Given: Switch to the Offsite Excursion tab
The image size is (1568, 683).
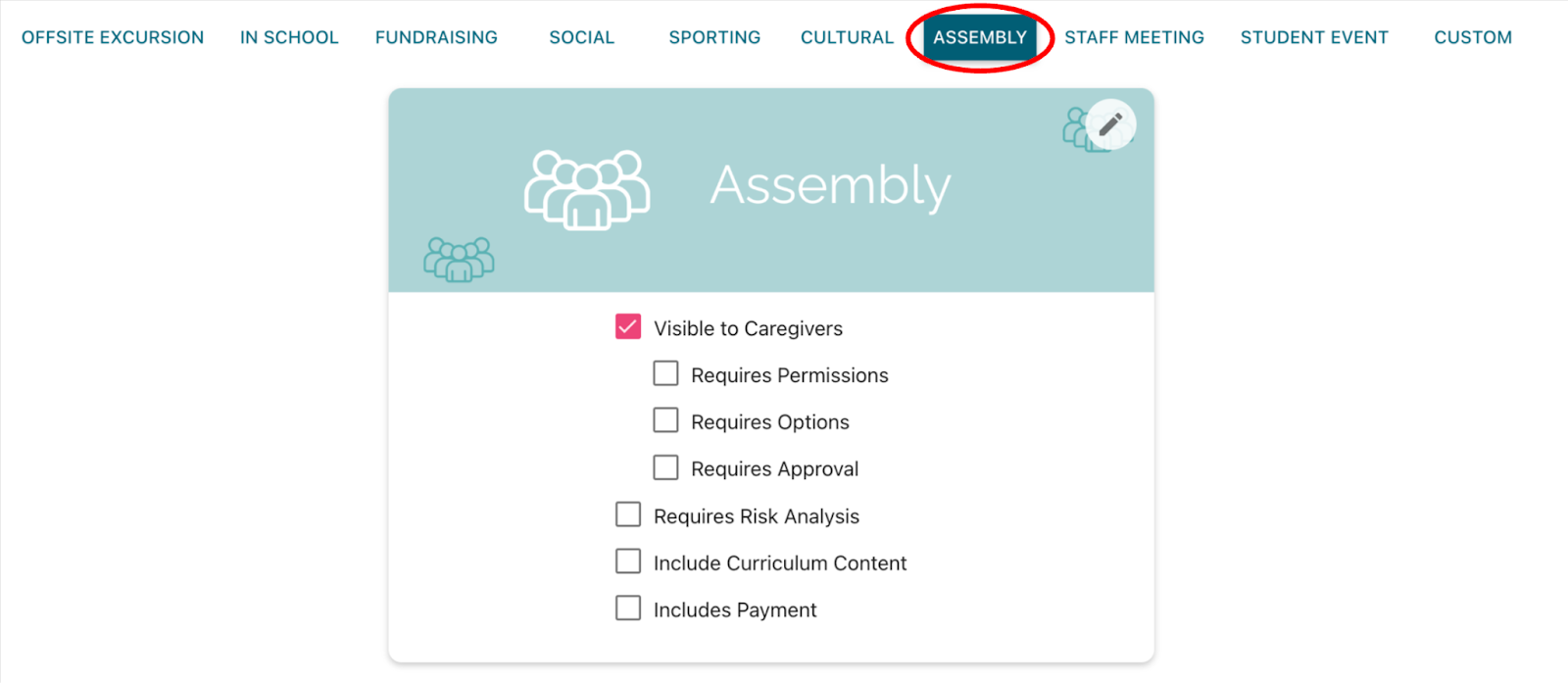Looking at the screenshot, I should [113, 37].
